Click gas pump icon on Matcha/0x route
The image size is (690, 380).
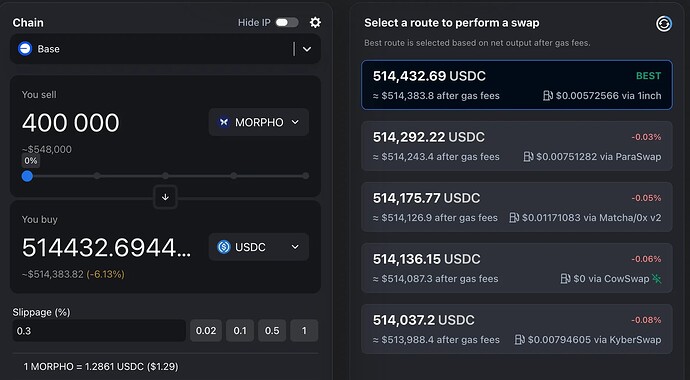[x=514, y=217]
